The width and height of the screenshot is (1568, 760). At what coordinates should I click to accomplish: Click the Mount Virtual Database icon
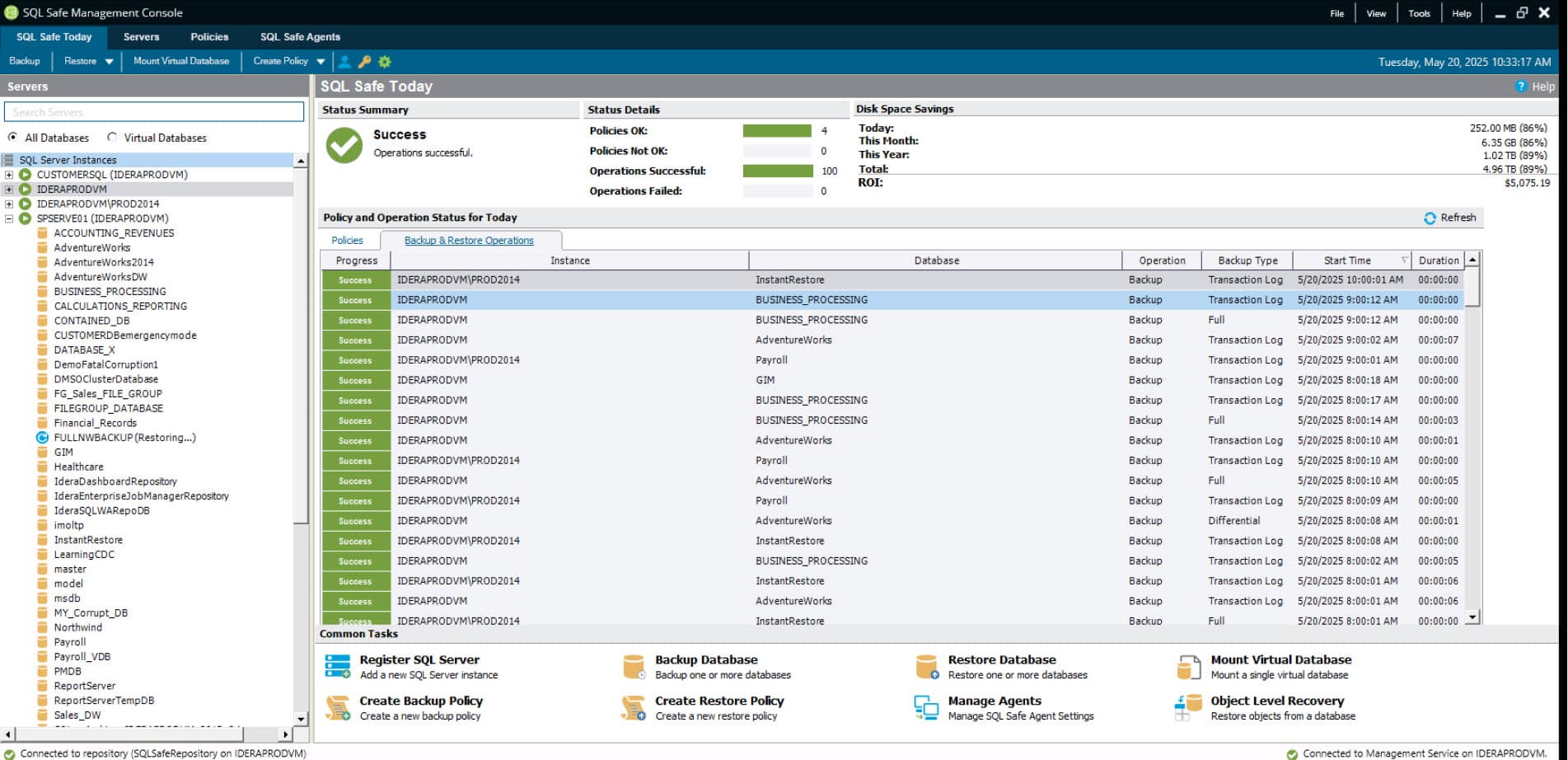click(x=1189, y=666)
